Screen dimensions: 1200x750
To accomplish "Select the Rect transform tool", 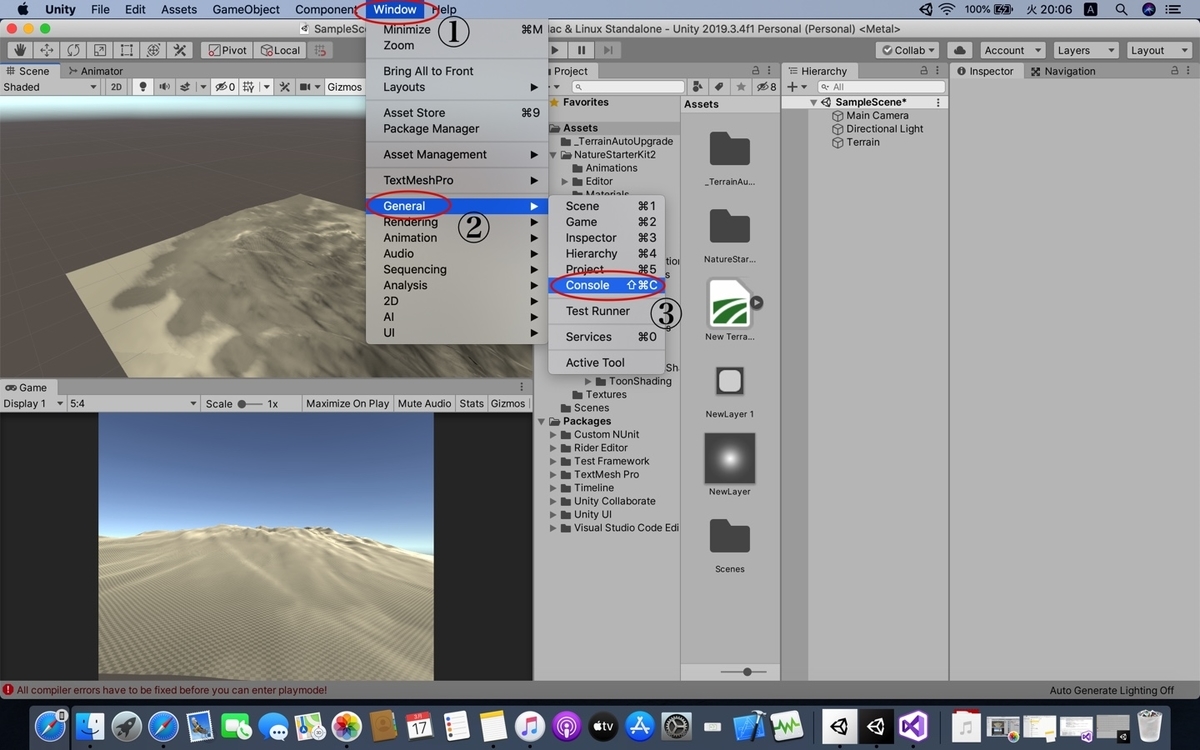I will click(127, 50).
